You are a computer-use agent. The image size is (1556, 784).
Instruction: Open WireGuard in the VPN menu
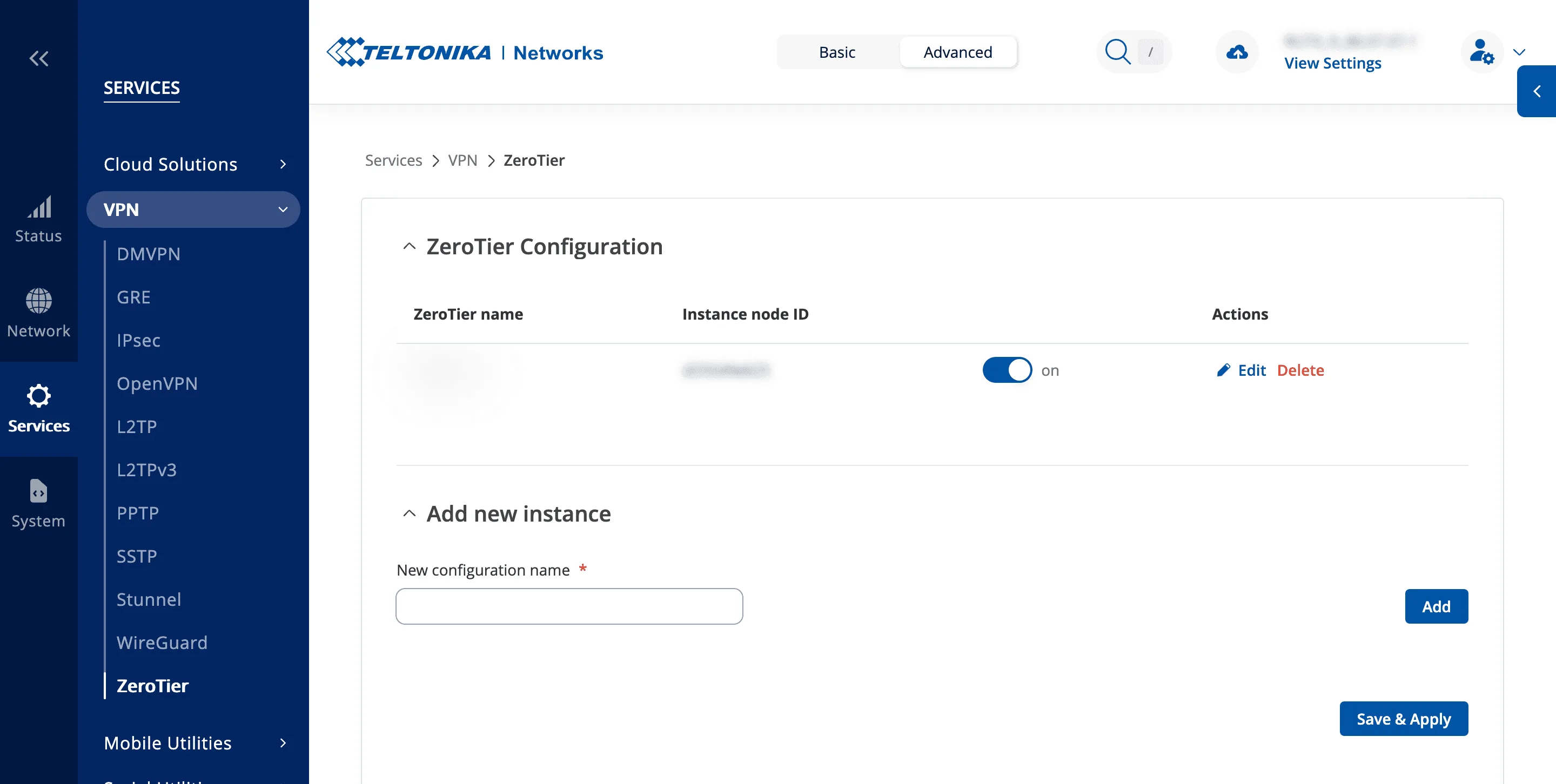point(162,643)
